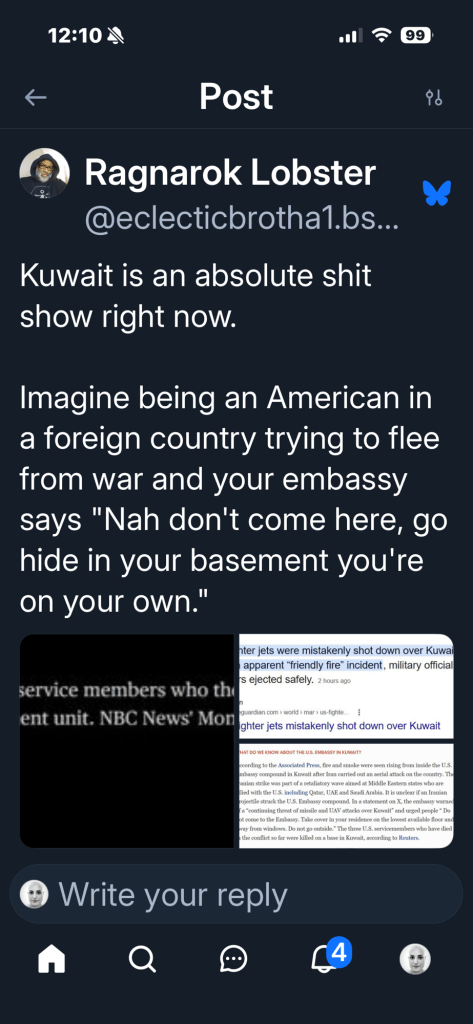Open the Ragnarok Lobster display name
The height and width of the screenshot is (1024, 473).
click(x=230, y=172)
